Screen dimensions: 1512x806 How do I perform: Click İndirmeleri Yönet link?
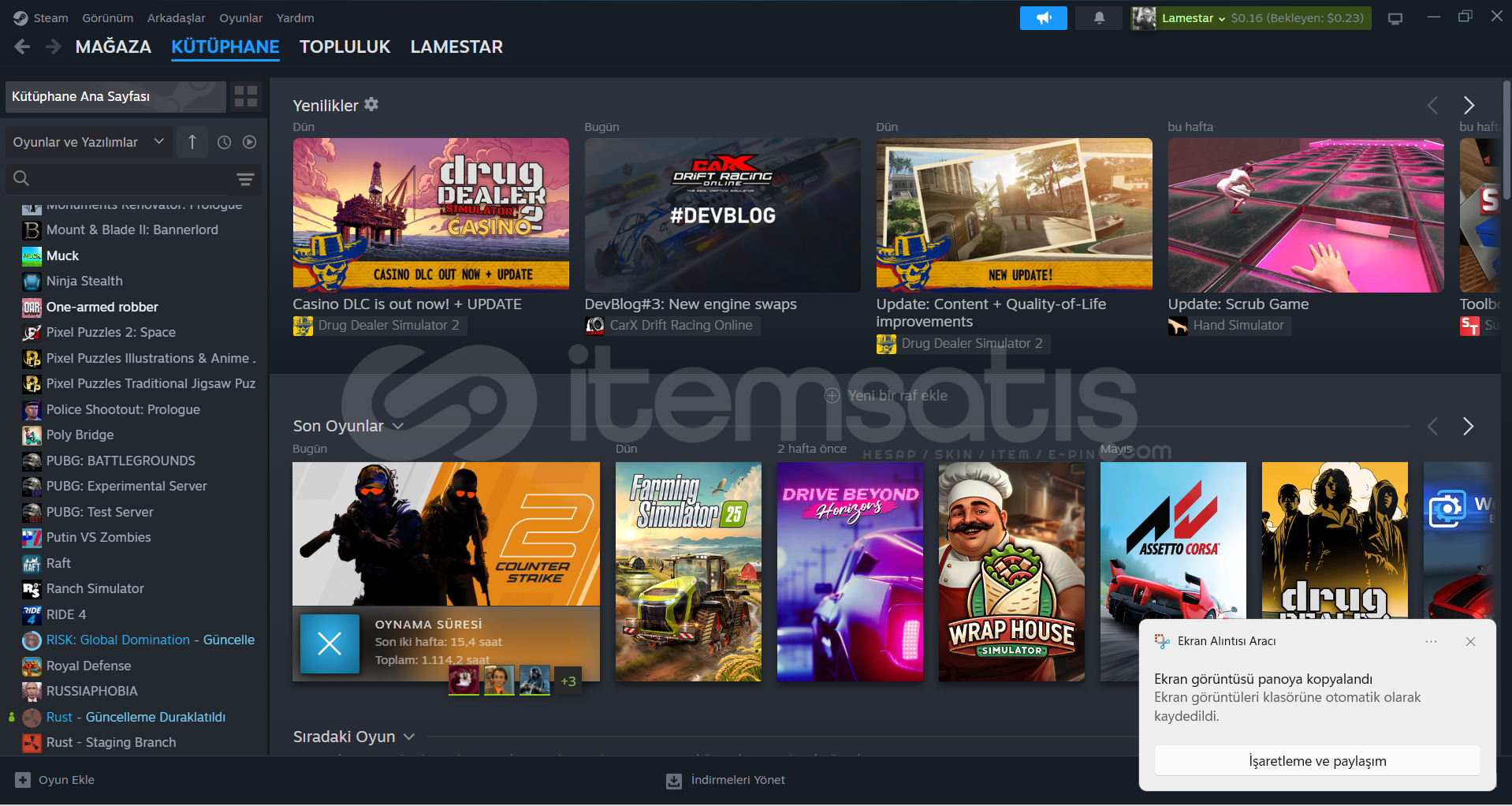coord(726,780)
